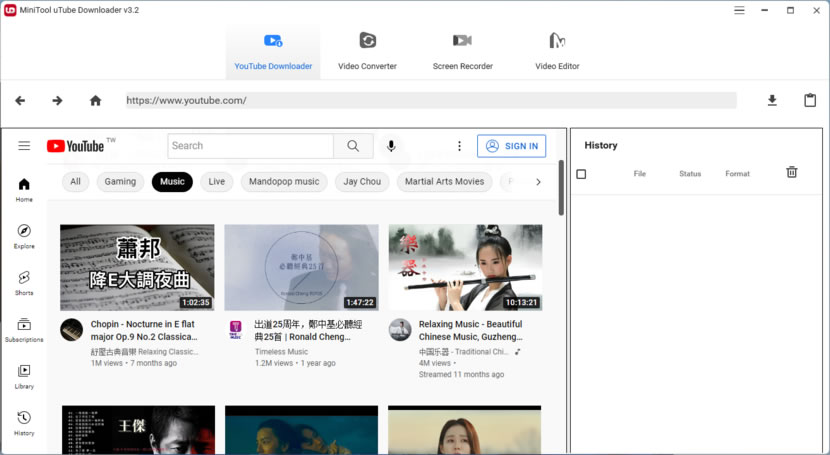
Task: Open the Ronald Cheng video thumbnail
Action: pyautogui.click(x=302, y=267)
